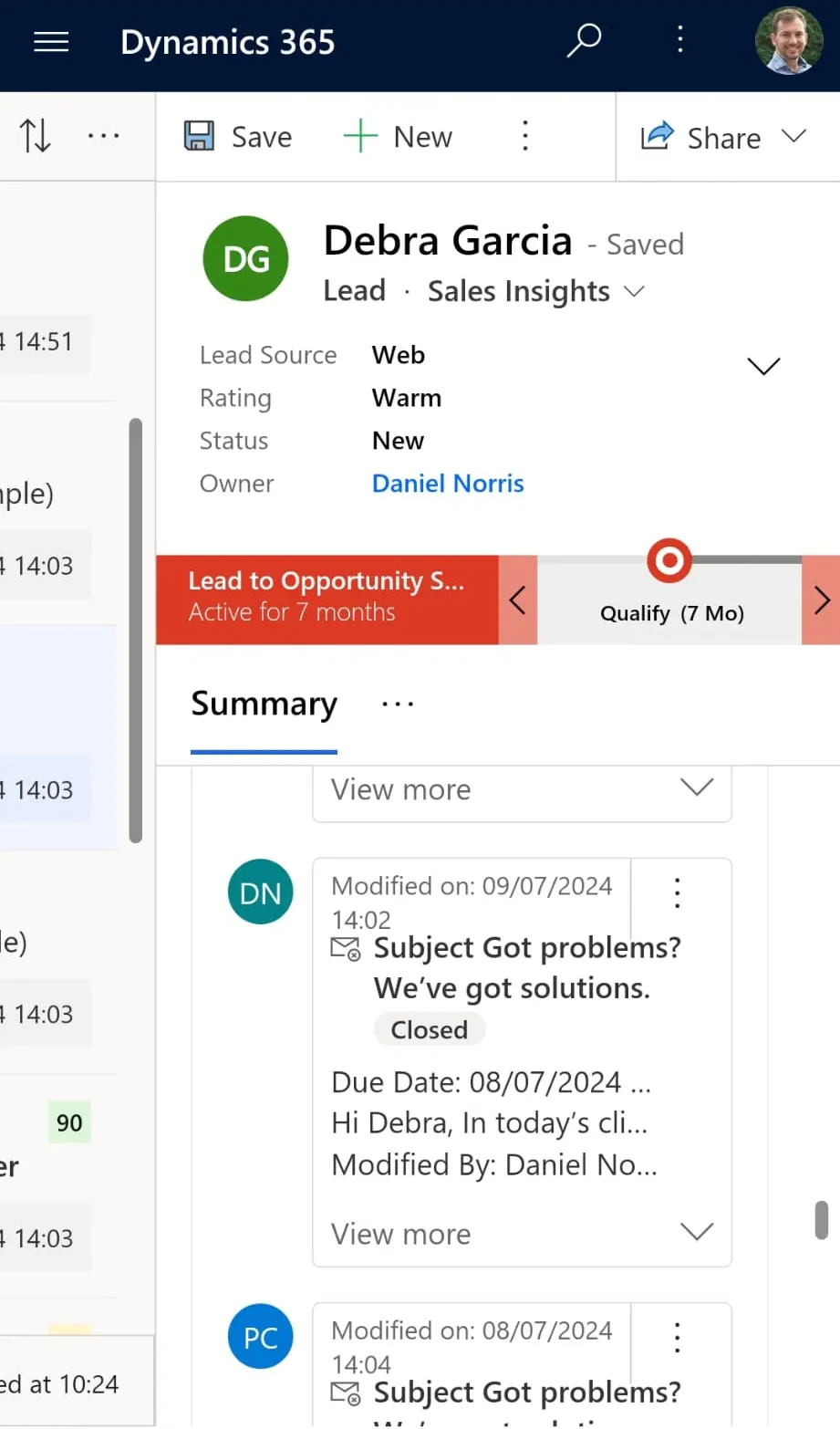Click the list pane scrollbar
840x1429 pixels.
click(136, 631)
